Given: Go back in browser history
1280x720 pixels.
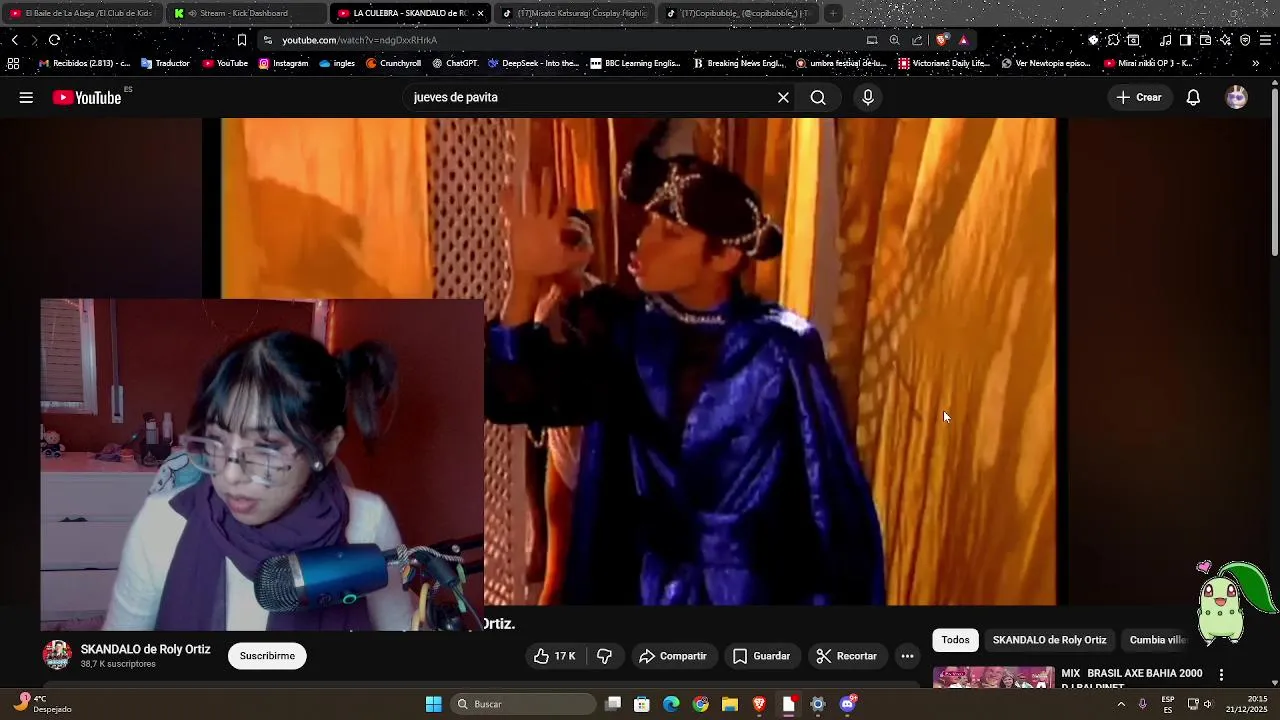Looking at the screenshot, I should click(15, 40).
